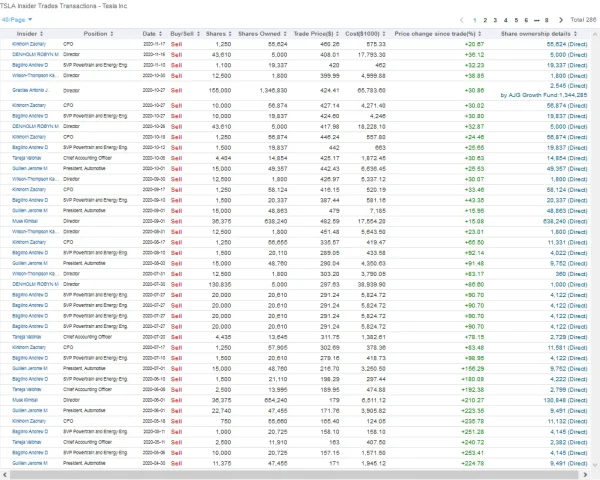This screenshot has height=480, width=600.
Task: Click the vertical scrollbar down arrow
Action: coord(595,465)
